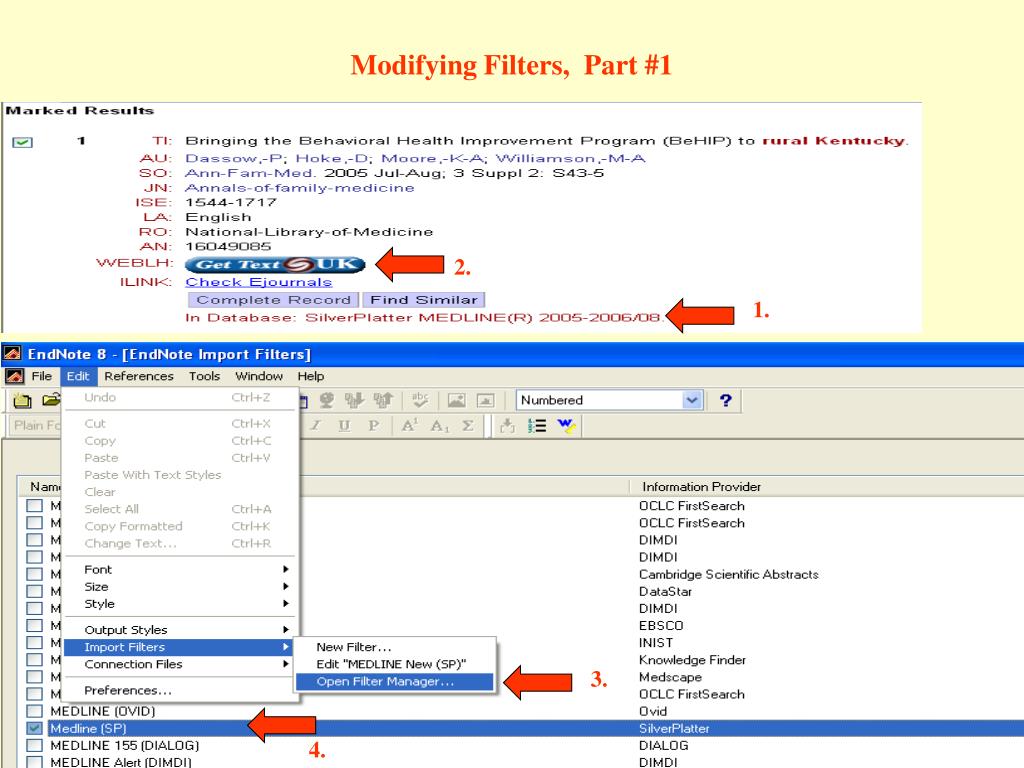
Task: Tick checkbox in the INIST row
Action: (x=35, y=643)
